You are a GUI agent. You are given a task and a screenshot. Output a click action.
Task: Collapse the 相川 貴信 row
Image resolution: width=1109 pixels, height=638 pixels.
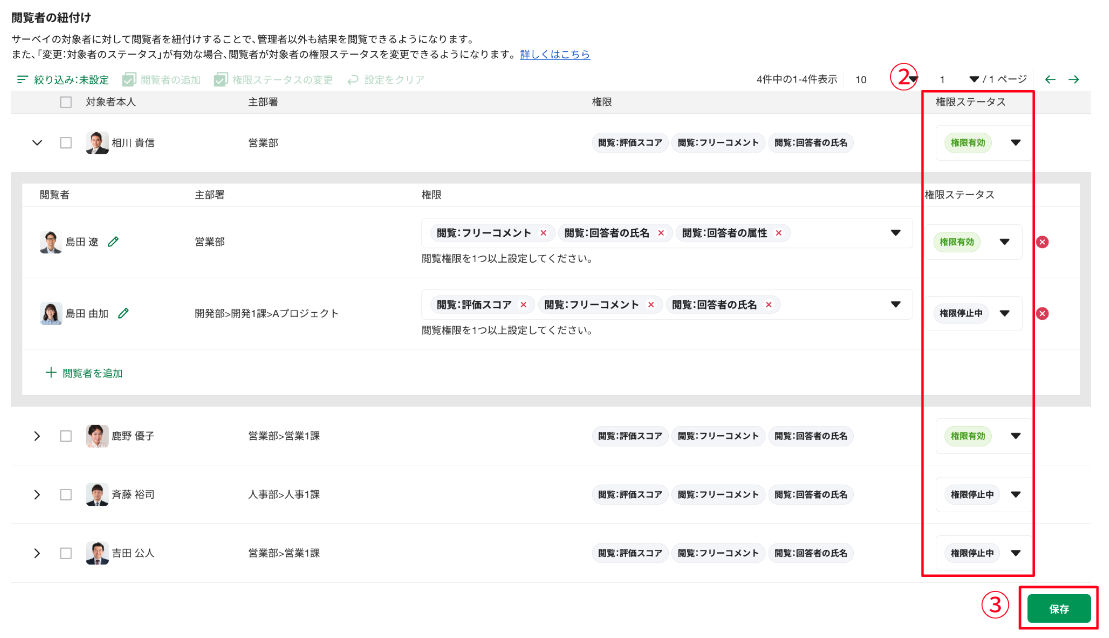(x=37, y=143)
